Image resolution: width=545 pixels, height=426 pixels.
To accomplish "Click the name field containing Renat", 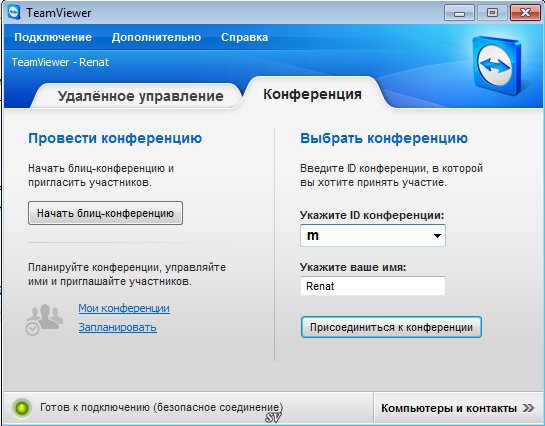I will point(373,286).
